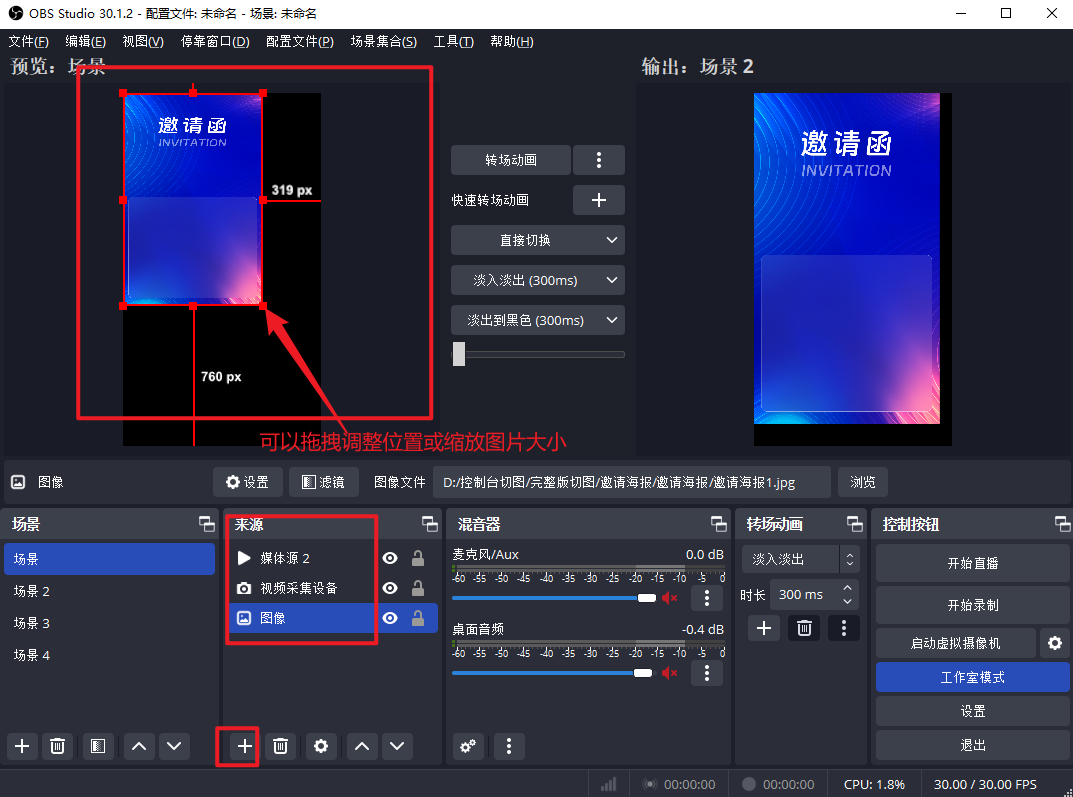This screenshot has height=797, width=1073.
Task: Open advanced audio properties gears icon
Action: click(467, 746)
